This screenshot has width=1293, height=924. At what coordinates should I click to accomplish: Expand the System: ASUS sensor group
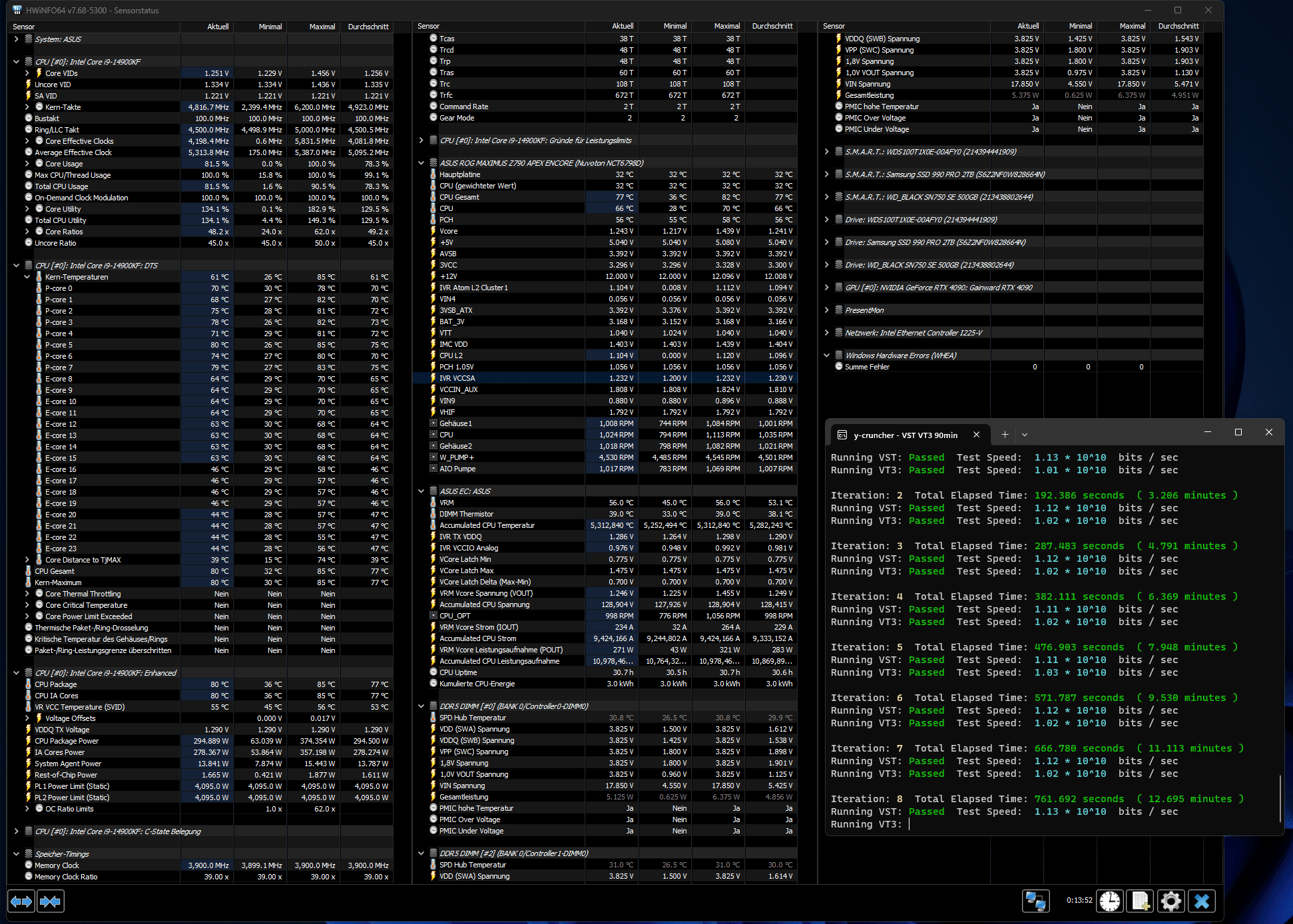pos(16,39)
